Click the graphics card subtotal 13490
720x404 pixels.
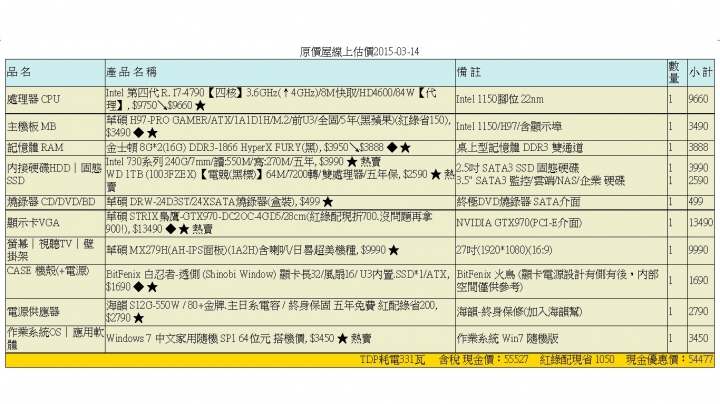pyautogui.click(x=701, y=223)
